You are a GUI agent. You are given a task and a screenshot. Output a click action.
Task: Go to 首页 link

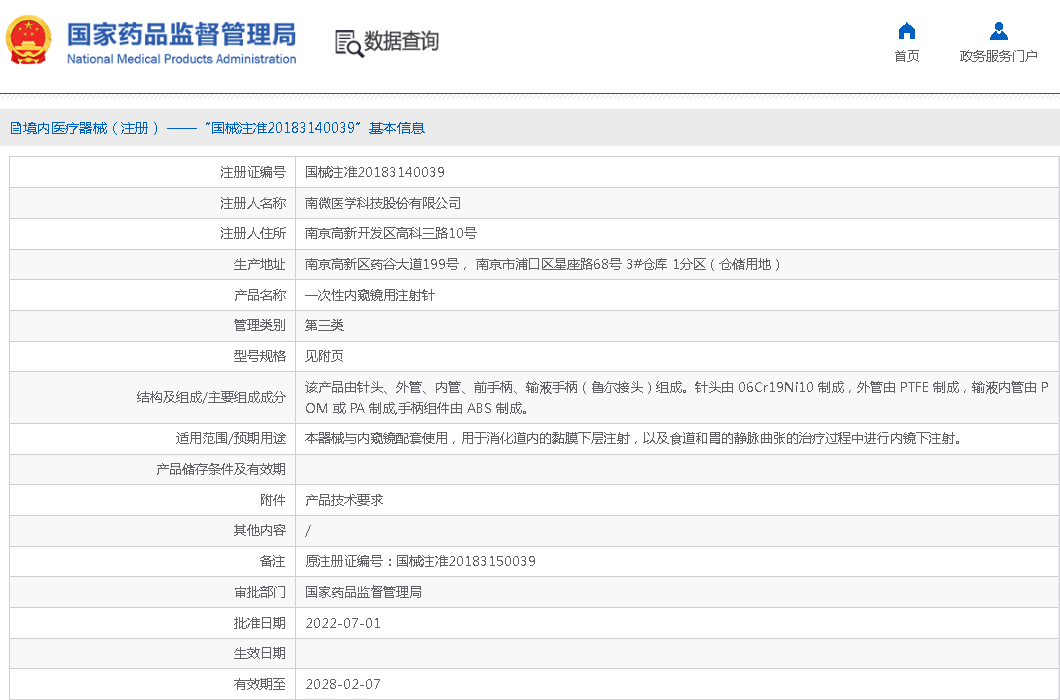[907, 56]
